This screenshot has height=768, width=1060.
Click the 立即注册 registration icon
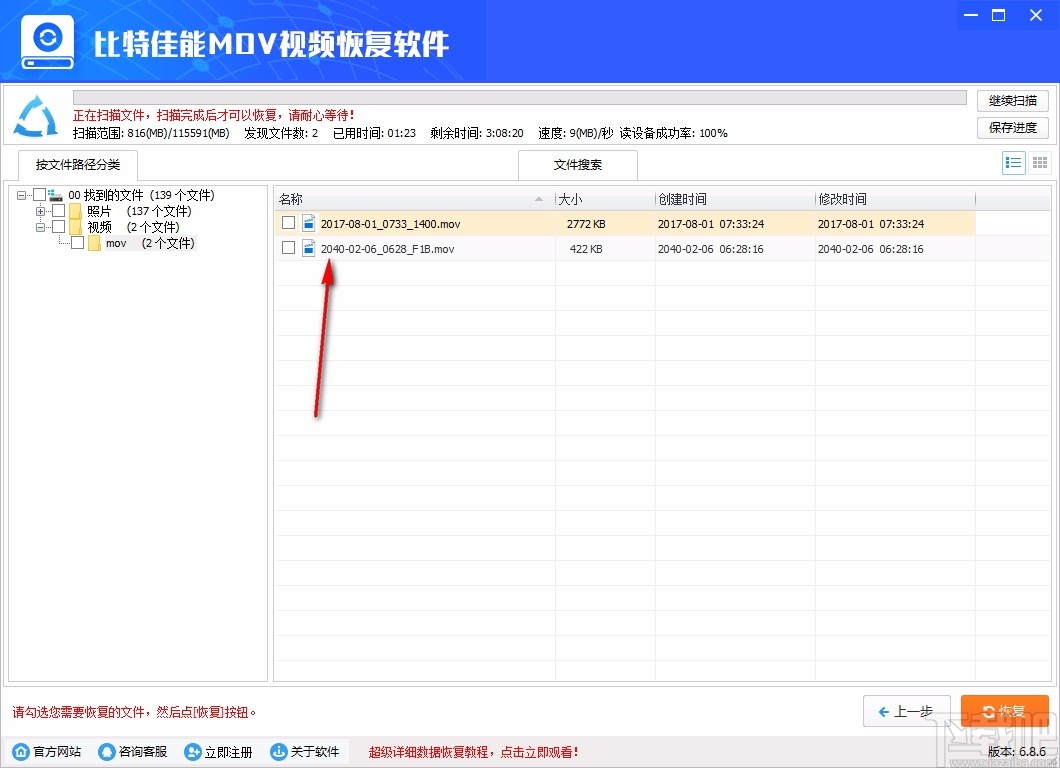193,751
